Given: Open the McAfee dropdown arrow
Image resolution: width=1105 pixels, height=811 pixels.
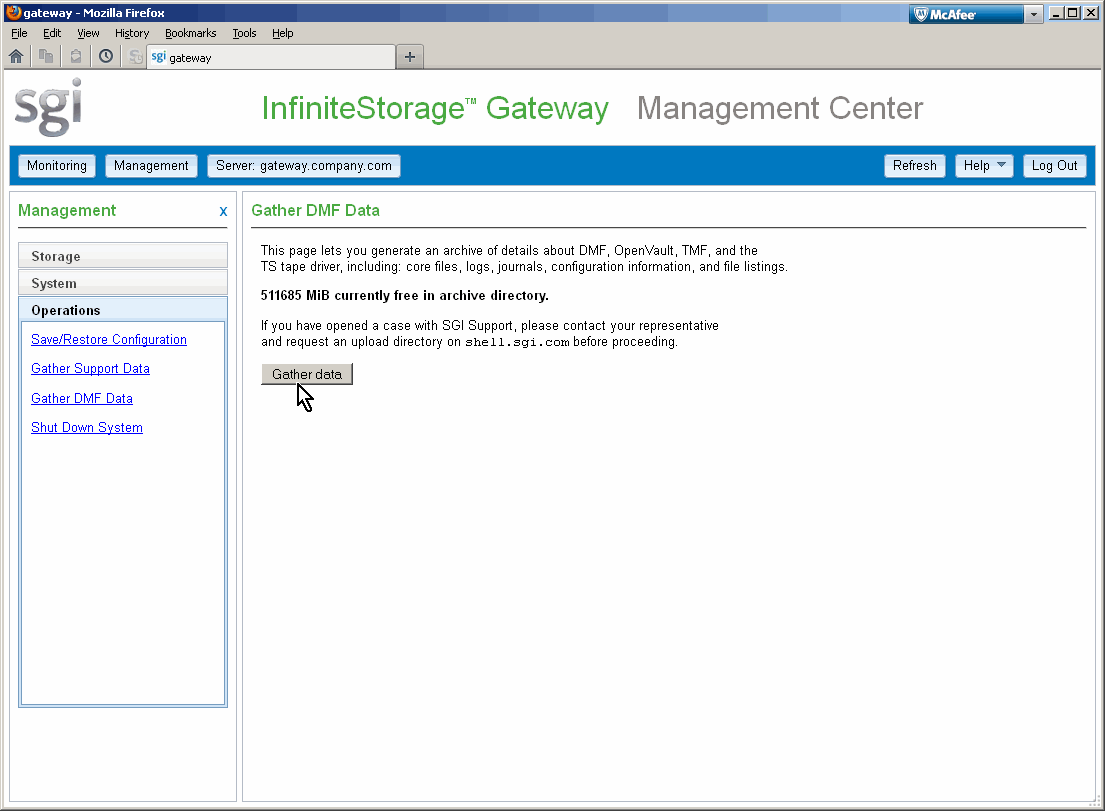Looking at the screenshot, I should [1033, 14].
